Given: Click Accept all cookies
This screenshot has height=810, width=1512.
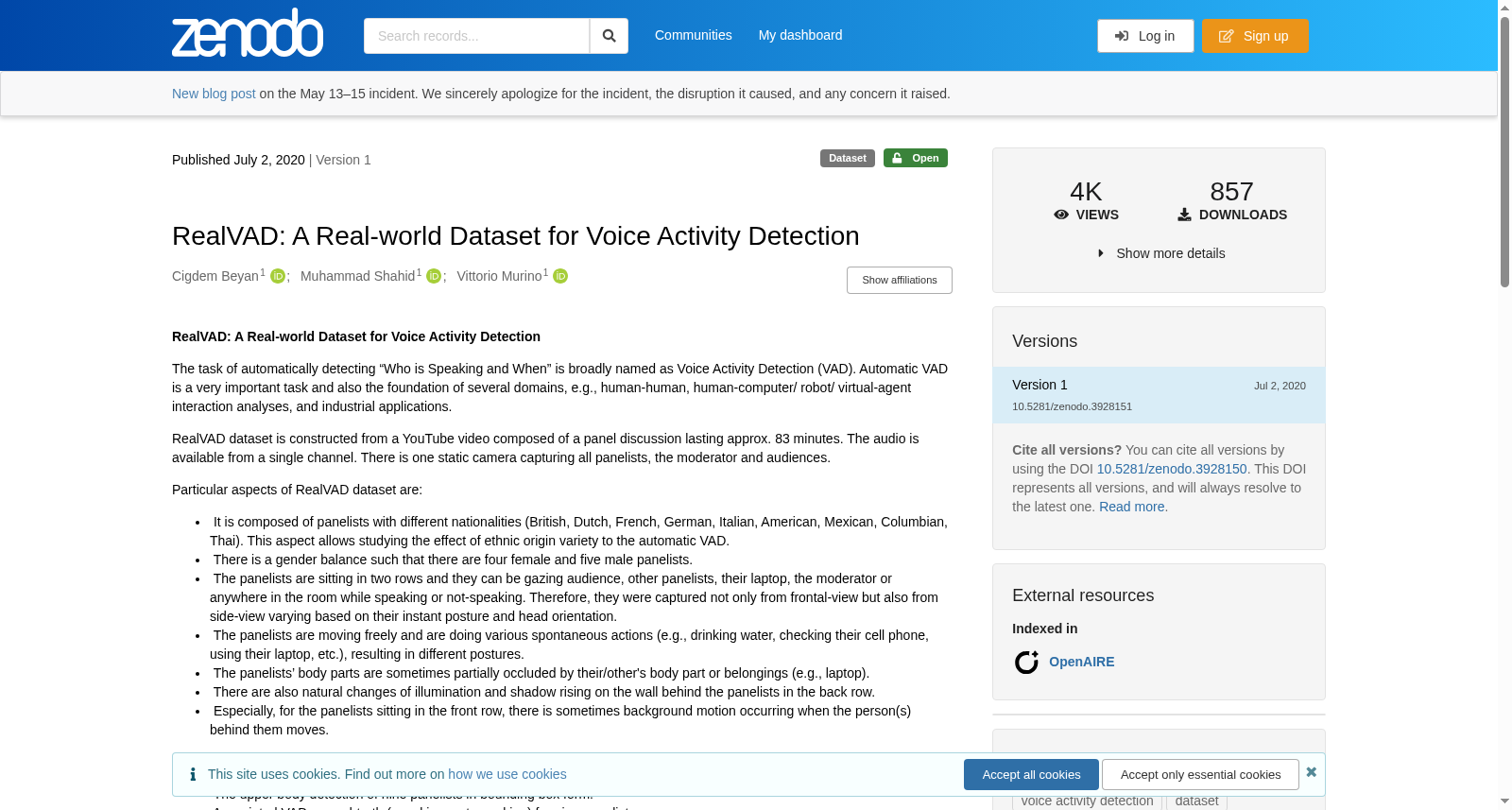Looking at the screenshot, I should [1031, 774].
